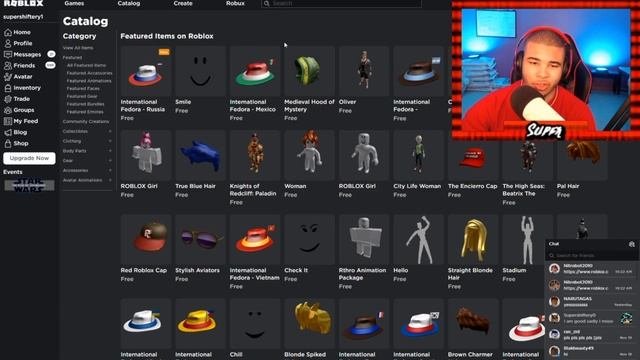Click the Search for friends field in Chat
This screenshot has height=360, width=640.
click(592, 256)
